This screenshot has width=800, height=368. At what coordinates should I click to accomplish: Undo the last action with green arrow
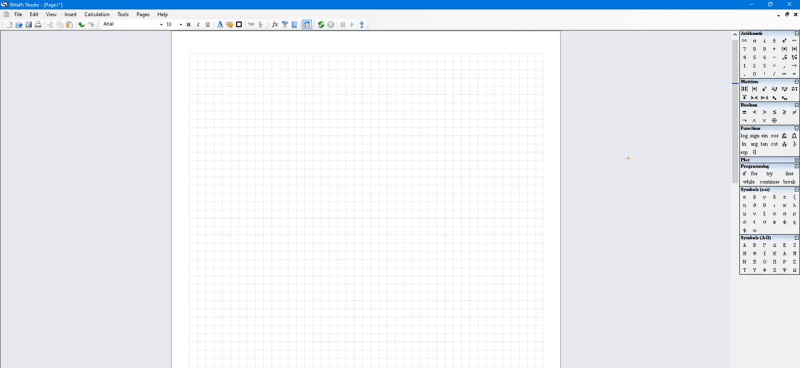81,24
